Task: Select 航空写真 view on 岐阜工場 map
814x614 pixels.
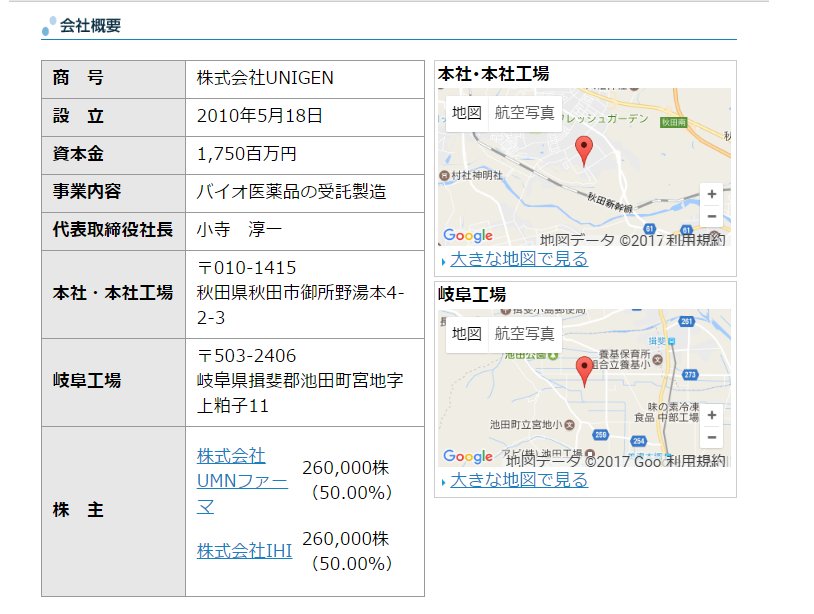Action: click(524, 333)
